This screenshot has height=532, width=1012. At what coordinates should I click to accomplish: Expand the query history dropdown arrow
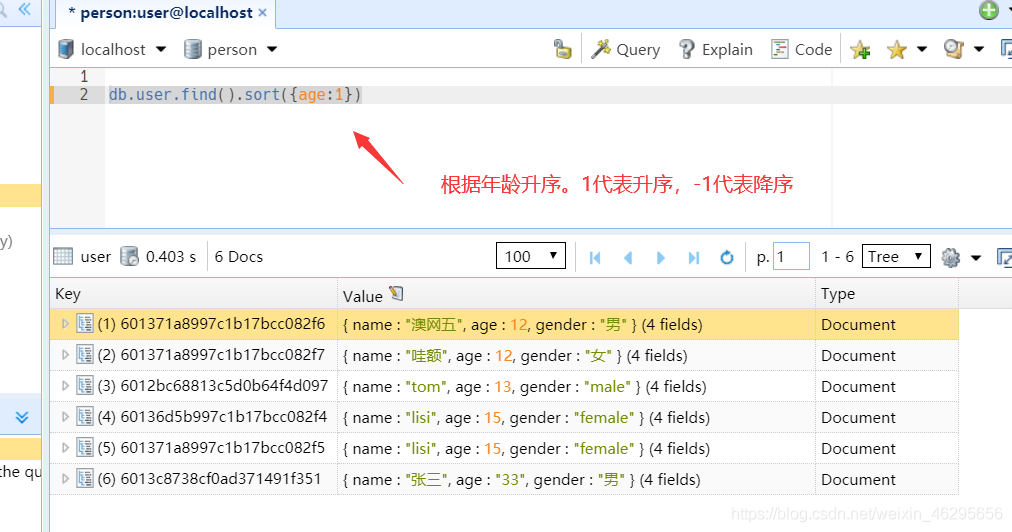(978, 49)
